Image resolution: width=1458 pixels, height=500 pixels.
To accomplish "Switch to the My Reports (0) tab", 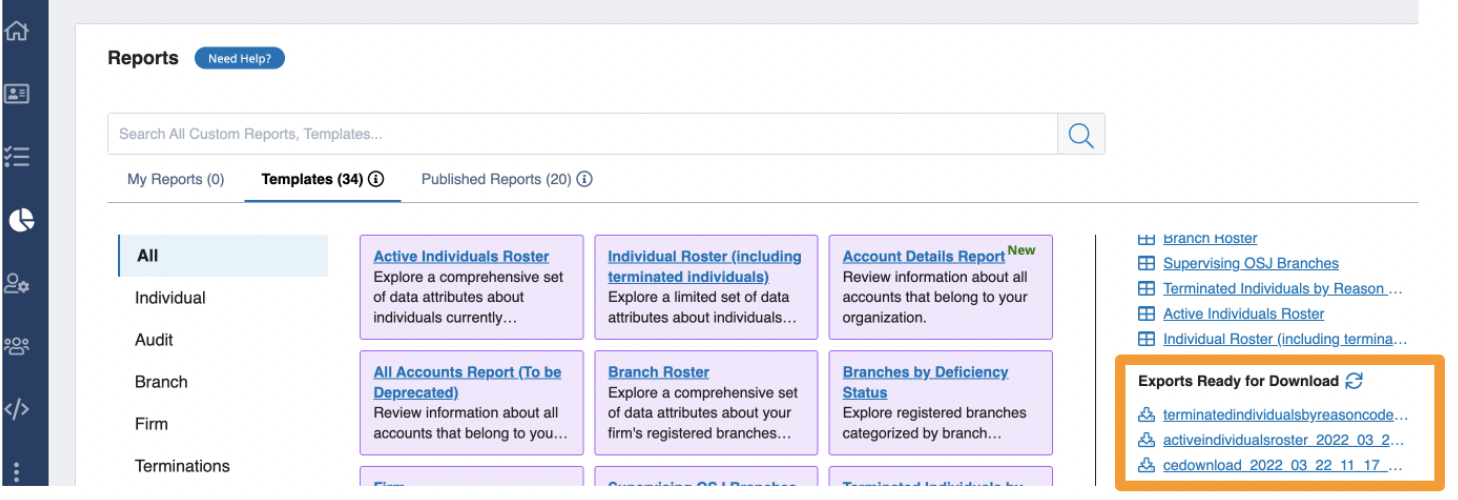I will pos(175,180).
